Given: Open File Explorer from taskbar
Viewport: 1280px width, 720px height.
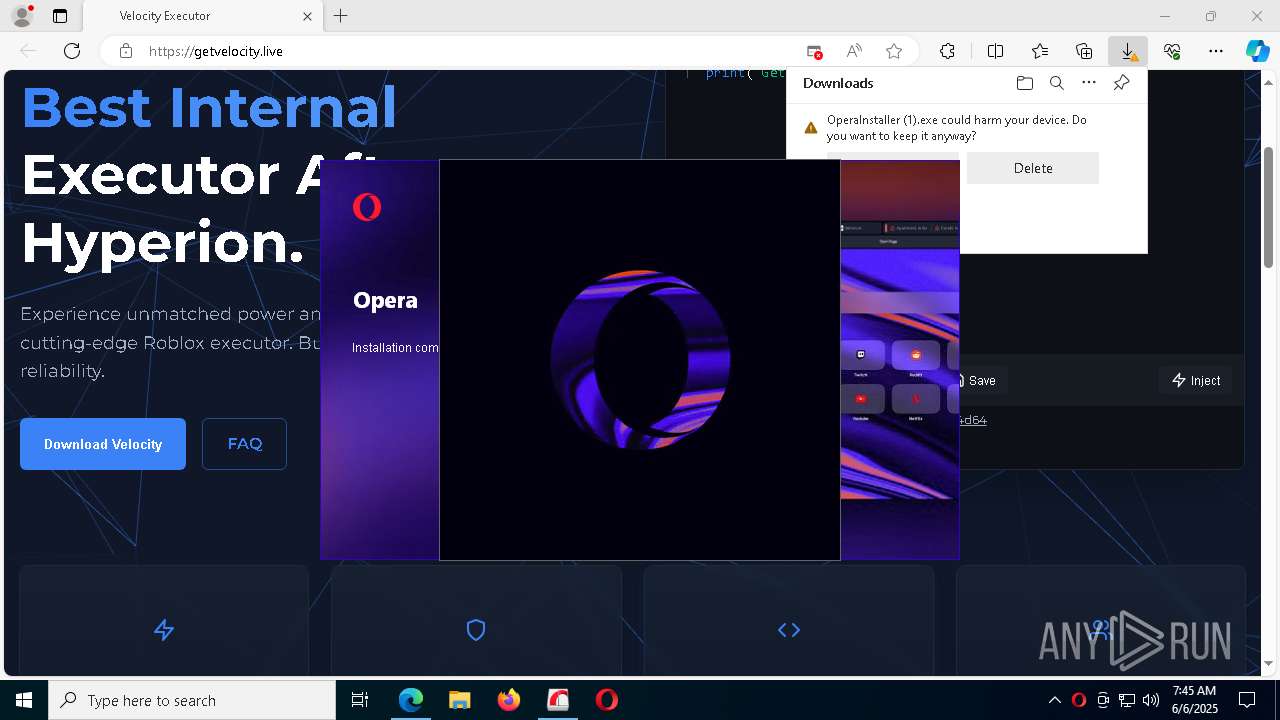Looking at the screenshot, I should click(459, 700).
